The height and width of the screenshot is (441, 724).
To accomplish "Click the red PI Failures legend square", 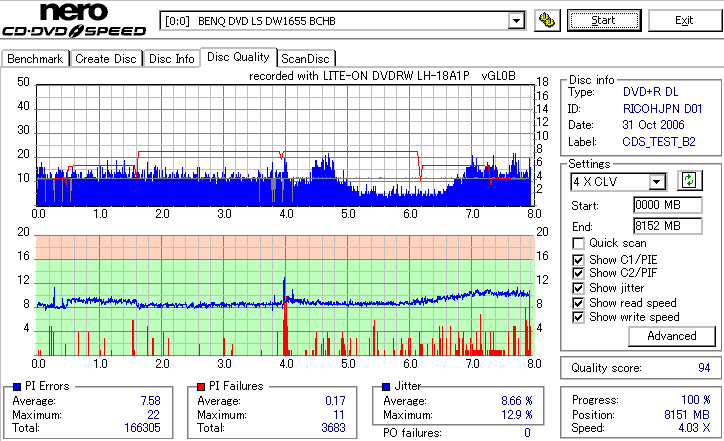I will click(201, 387).
